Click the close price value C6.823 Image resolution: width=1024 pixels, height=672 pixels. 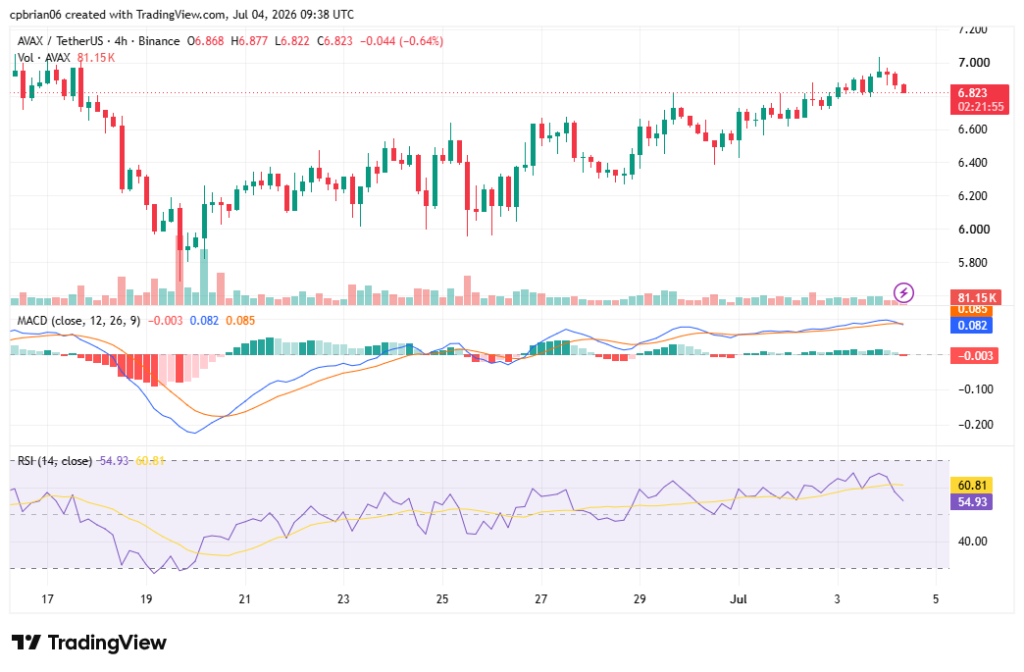(x=334, y=41)
